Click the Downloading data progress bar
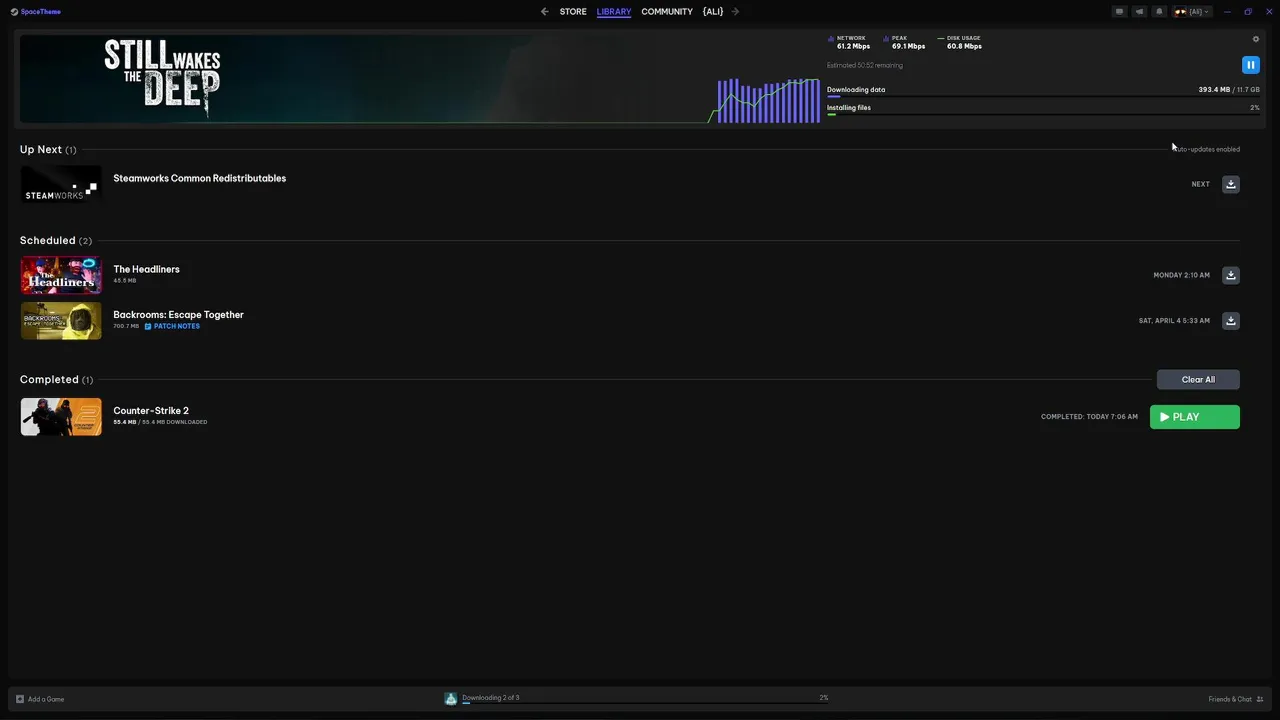Viewport: 1280px width, 720px height. [1043, 97]
